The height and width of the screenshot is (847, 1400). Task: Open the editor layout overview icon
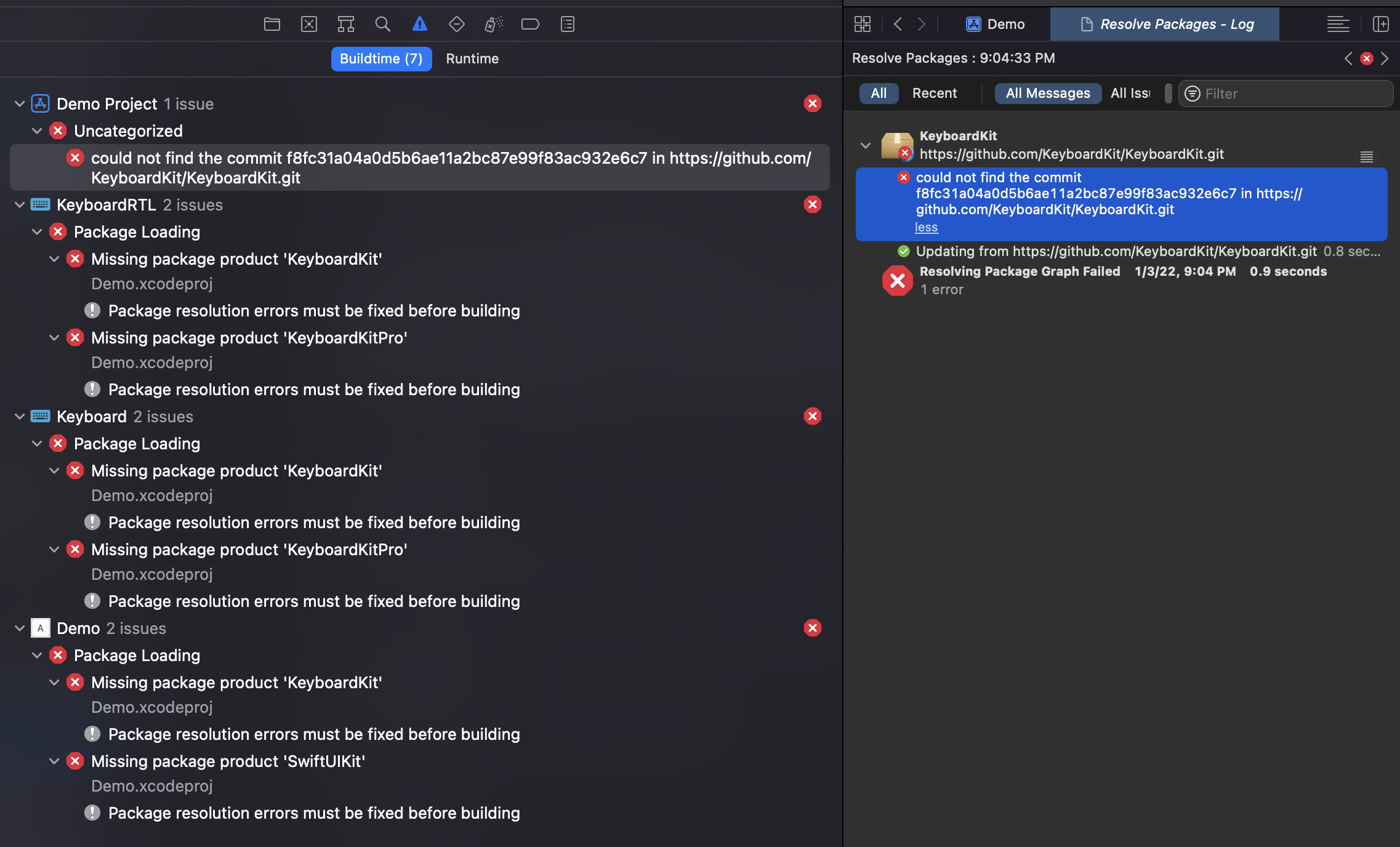coord(863,23)
